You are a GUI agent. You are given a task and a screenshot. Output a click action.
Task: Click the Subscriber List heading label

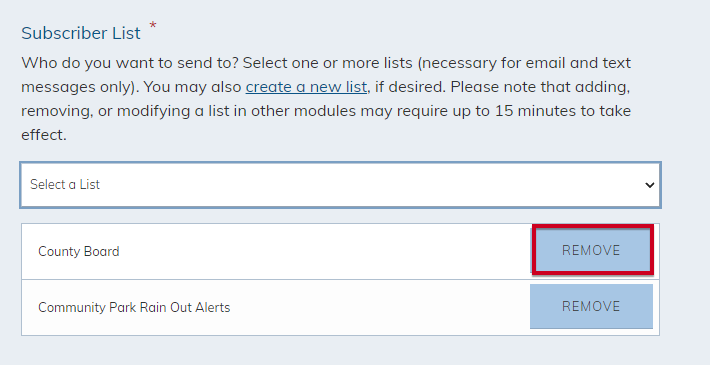[81, 33]
